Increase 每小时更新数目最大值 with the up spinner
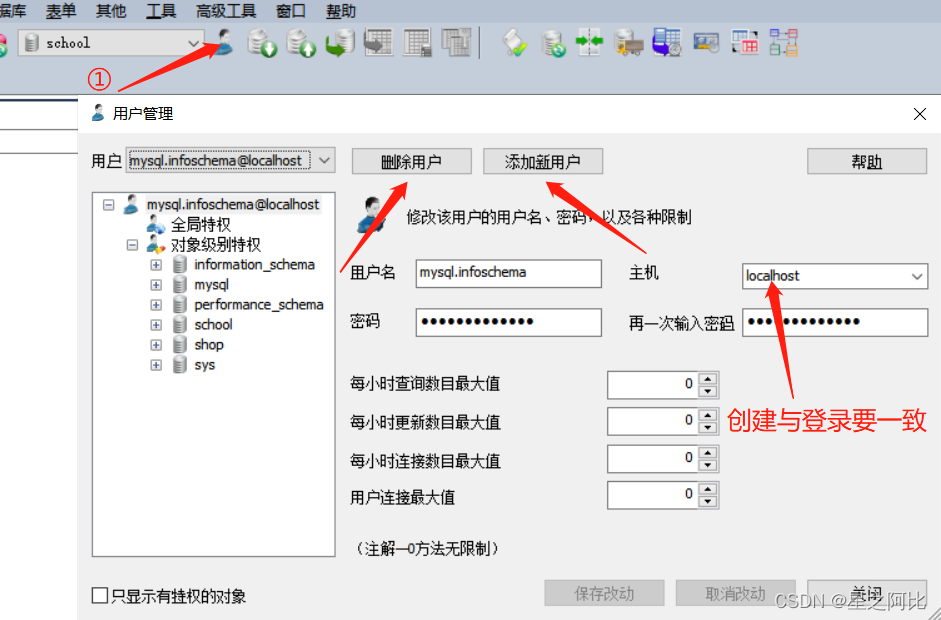 pyautogui.click(x=708, y=415)
